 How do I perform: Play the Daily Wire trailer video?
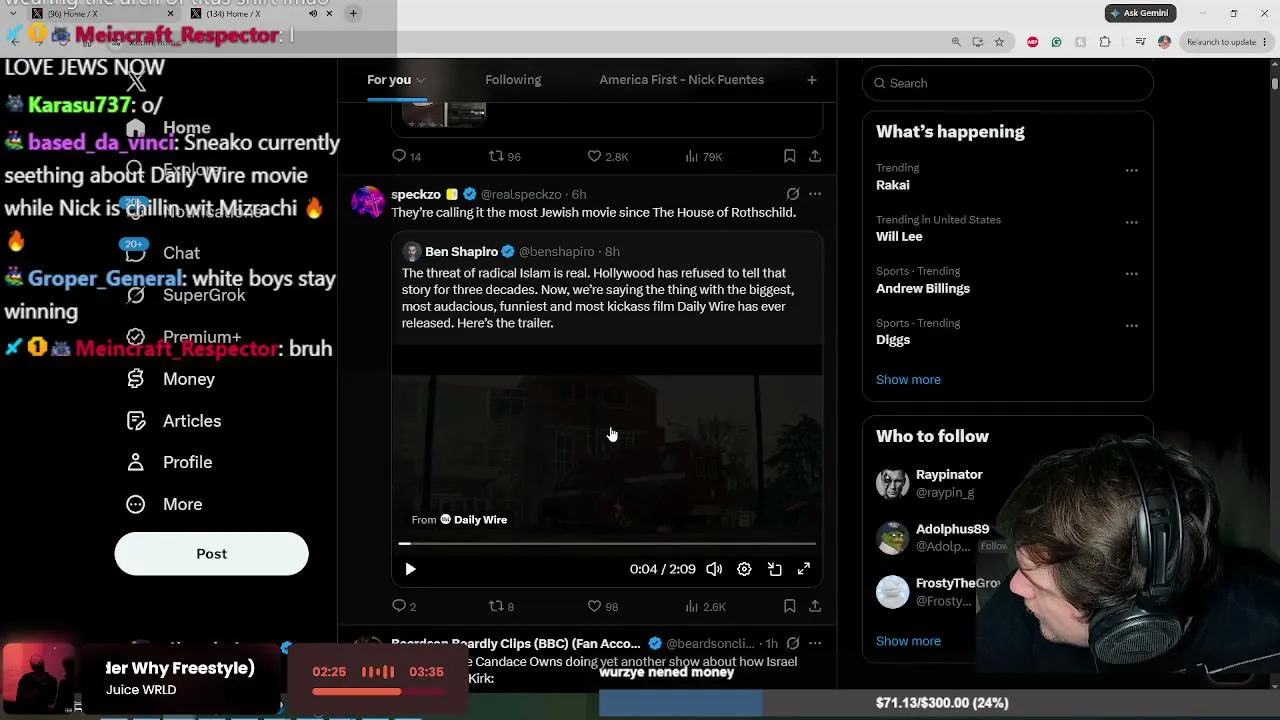coord(410,569)
